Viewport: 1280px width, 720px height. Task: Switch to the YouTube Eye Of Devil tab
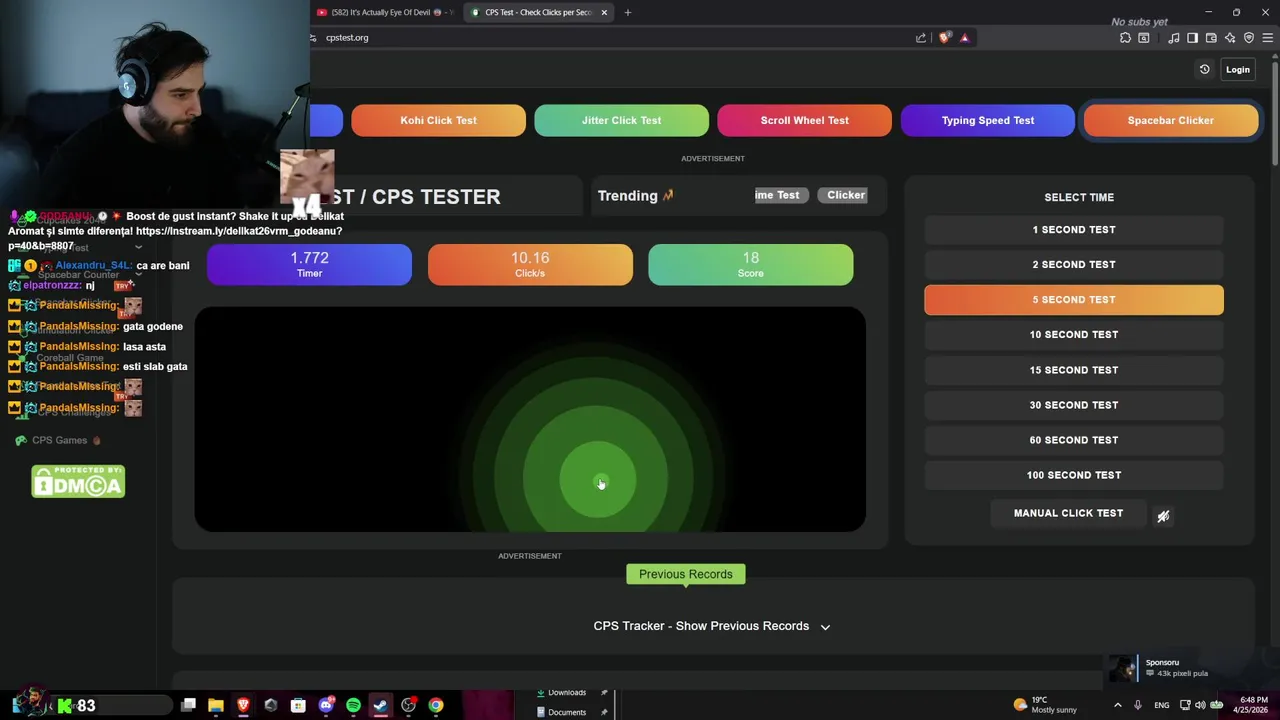[x=385, y=13]
